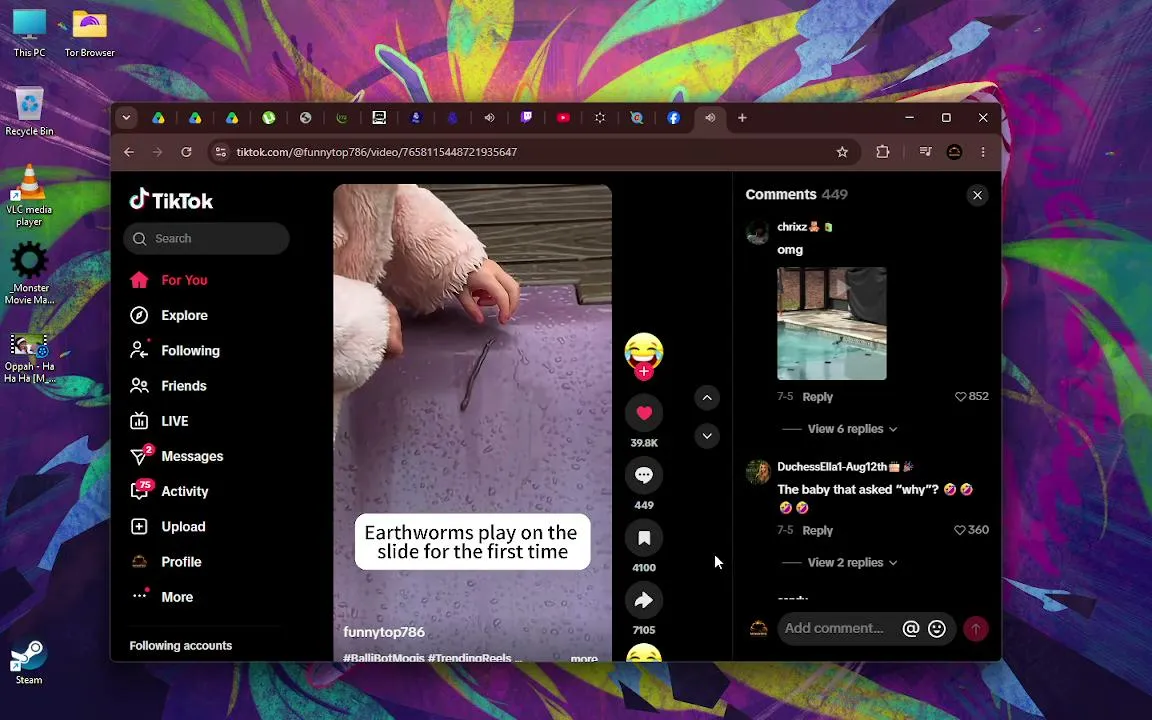
Task: Open the browser tab search dropdown
Action: point(126,118)
